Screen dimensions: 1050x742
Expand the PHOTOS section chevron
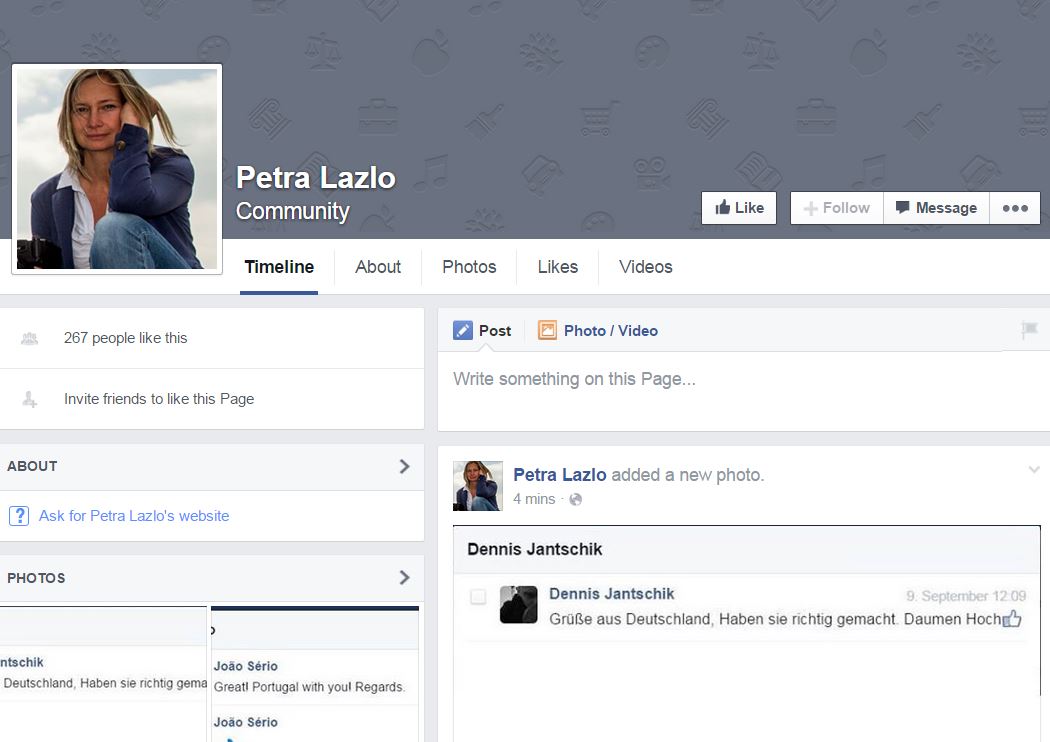[x=404, y=577]
